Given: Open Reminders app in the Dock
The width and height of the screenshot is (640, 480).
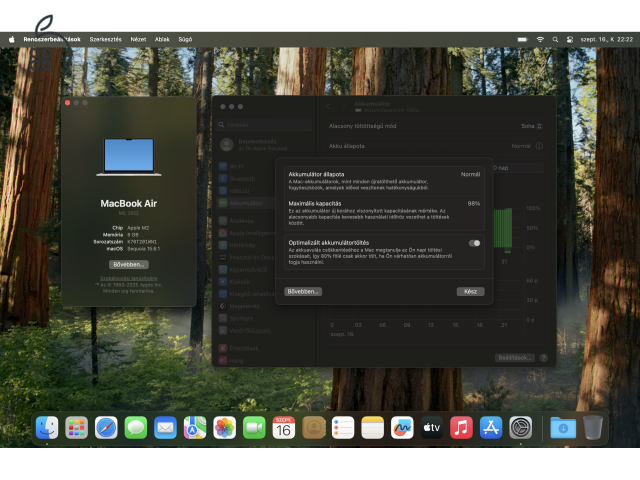Looking at the screenshot, I should 343,427.
